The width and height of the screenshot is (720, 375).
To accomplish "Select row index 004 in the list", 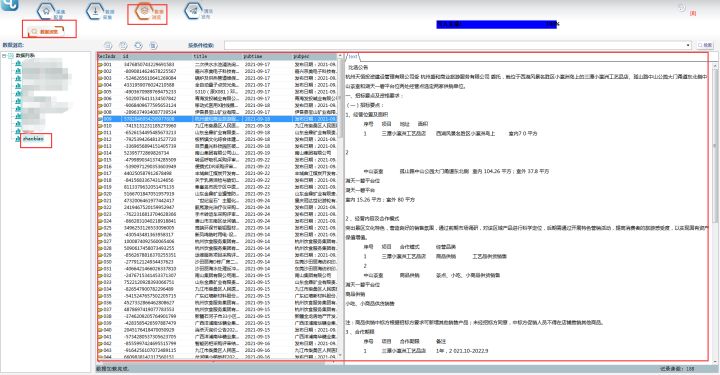I will click(108, 85).
